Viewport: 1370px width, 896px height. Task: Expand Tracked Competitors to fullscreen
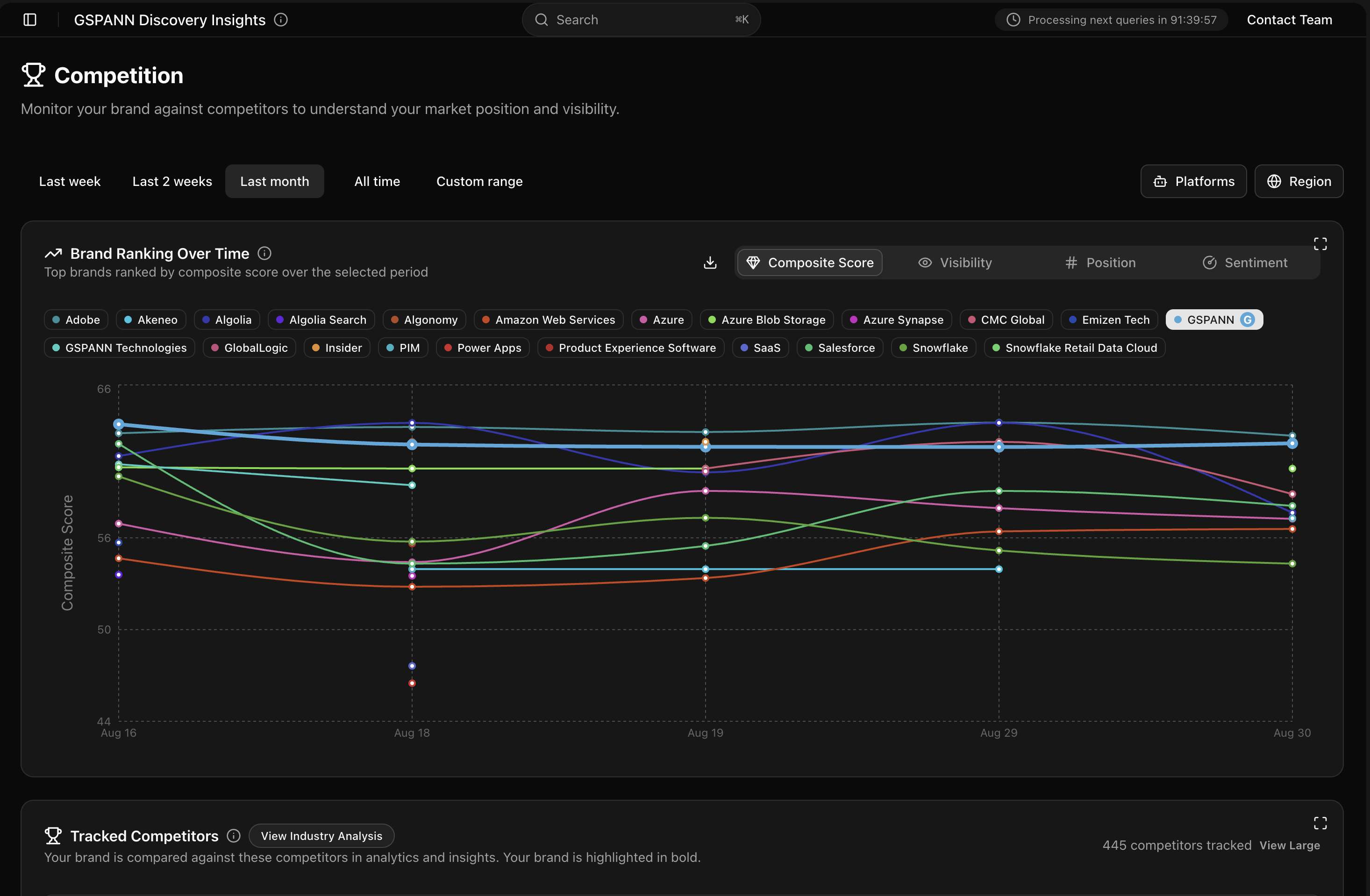(x=1320, y=823)
